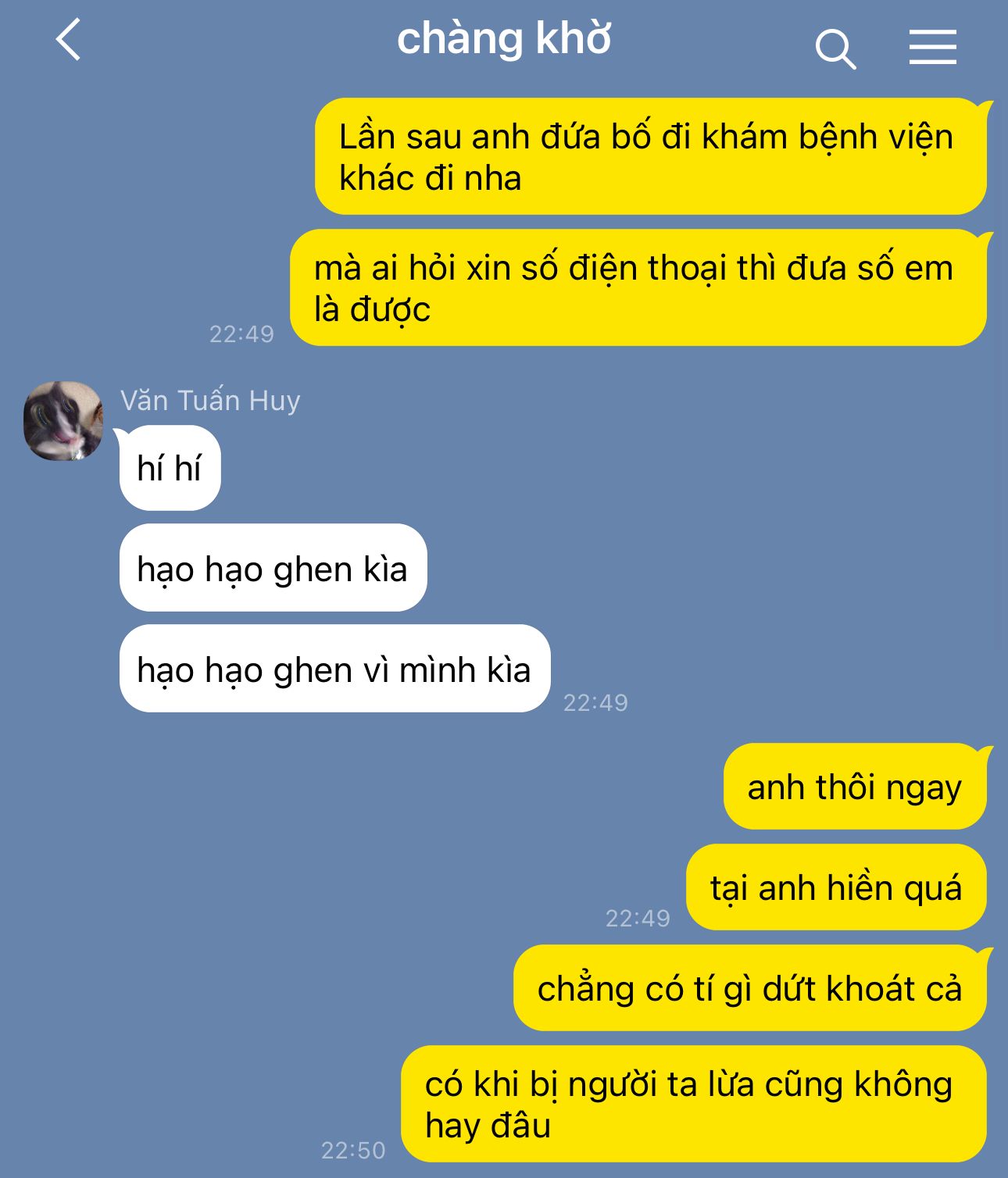Tap the back arrow icon
This screenshot has height=1178, width=1008.
[69, 40]
